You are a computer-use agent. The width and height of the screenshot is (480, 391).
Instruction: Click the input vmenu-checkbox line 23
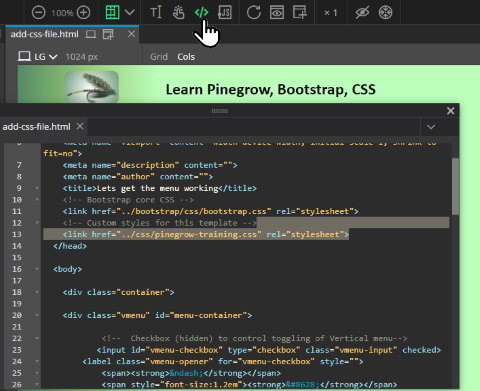coord(269,350)
